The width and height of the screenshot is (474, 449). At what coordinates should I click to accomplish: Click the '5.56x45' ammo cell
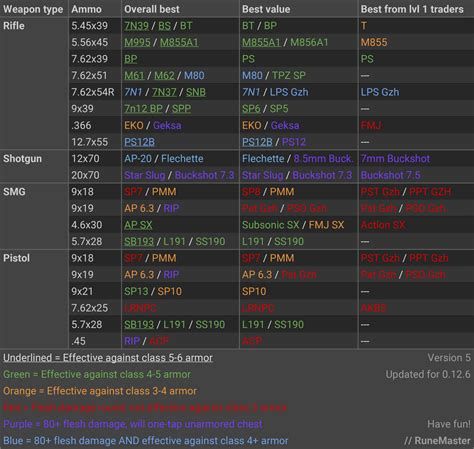point(89,42)
